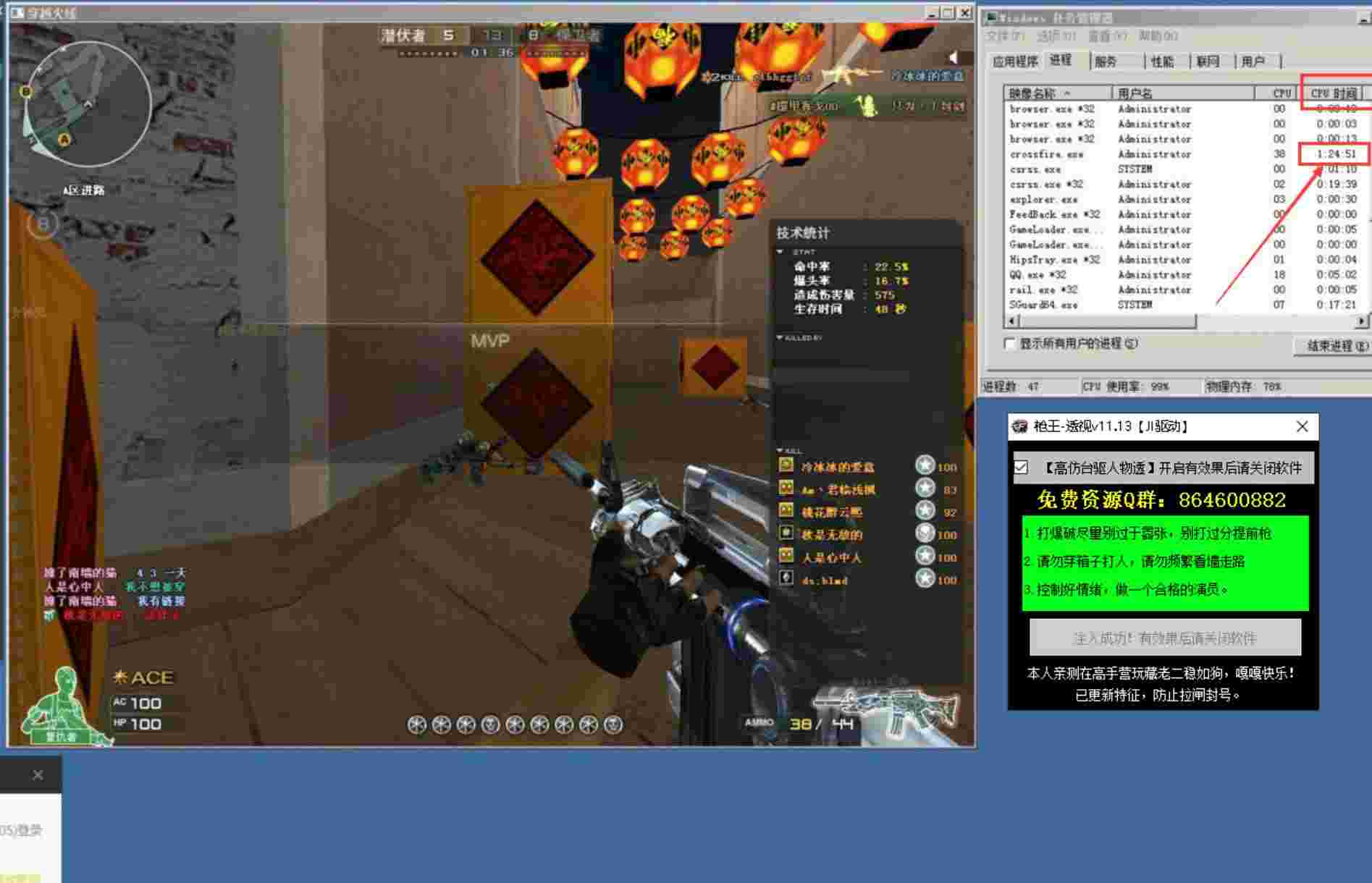1372x883 pixels.
Task: Click the badge icon beside 人是心中人 in kill list
Action: click(x=786, y=556)
